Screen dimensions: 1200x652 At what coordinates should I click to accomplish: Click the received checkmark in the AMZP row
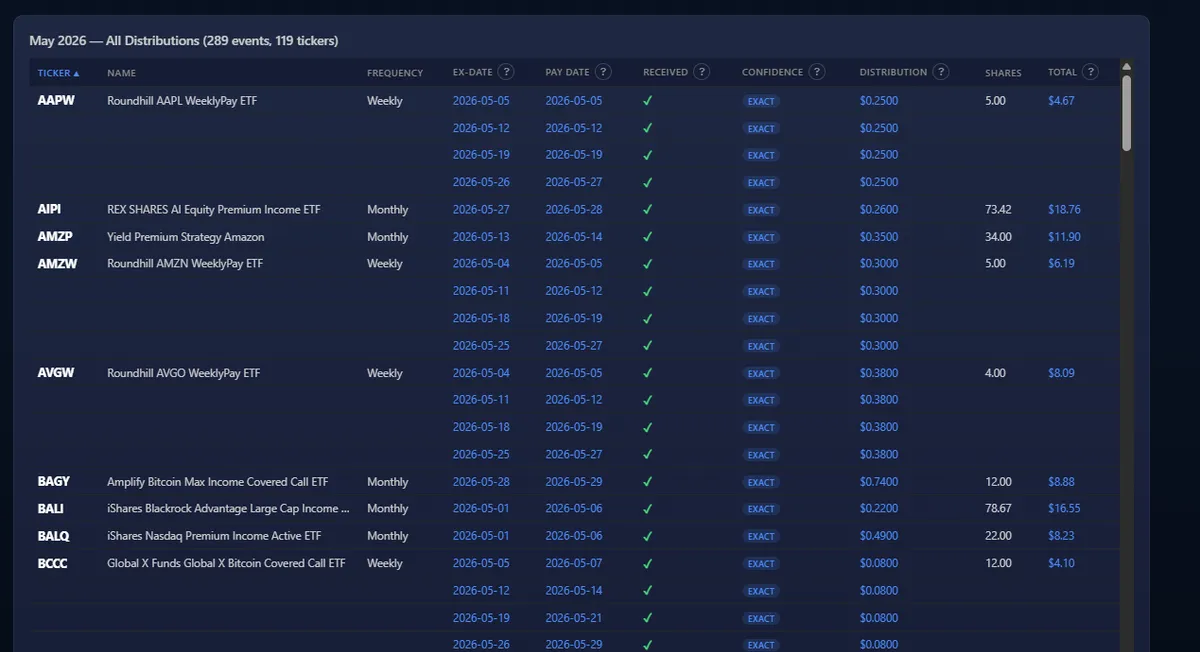[648, 237]
